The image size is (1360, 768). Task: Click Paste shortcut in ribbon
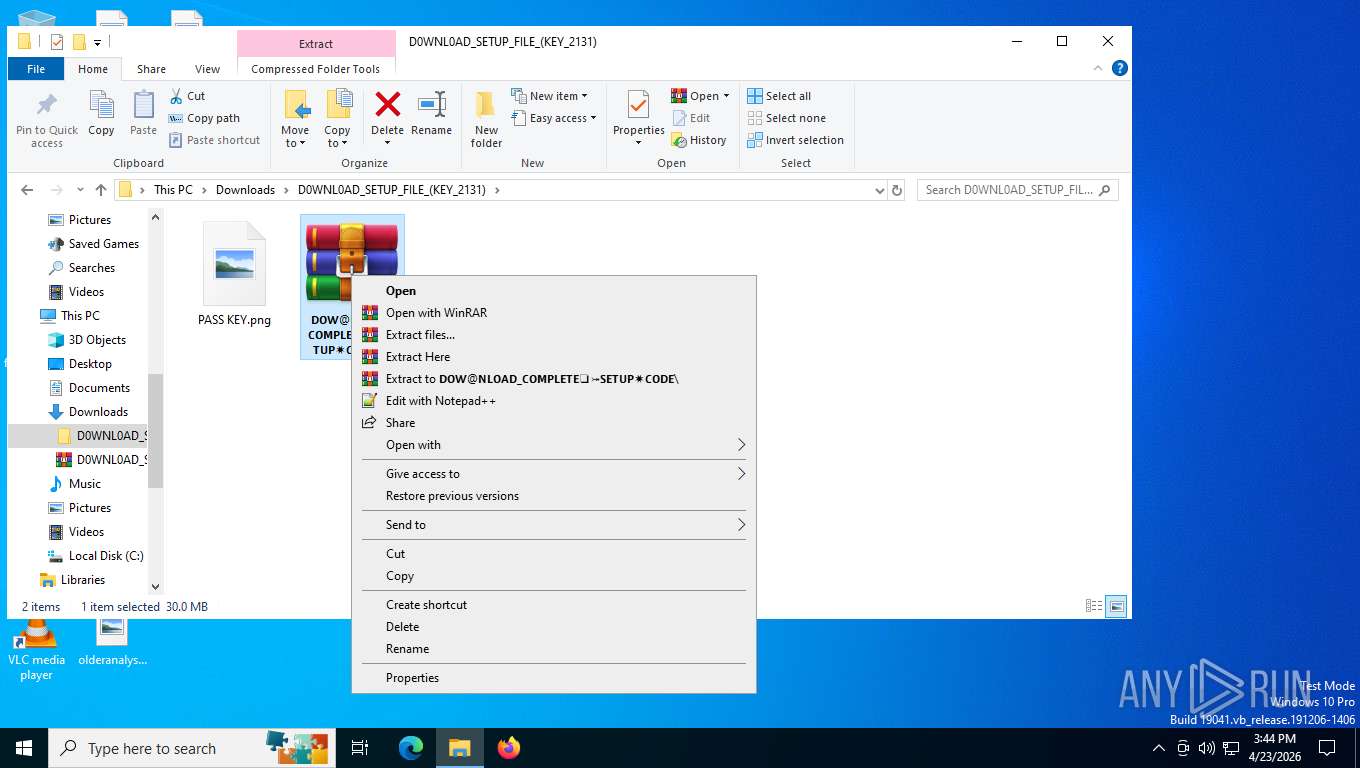[x=214, y=140]
